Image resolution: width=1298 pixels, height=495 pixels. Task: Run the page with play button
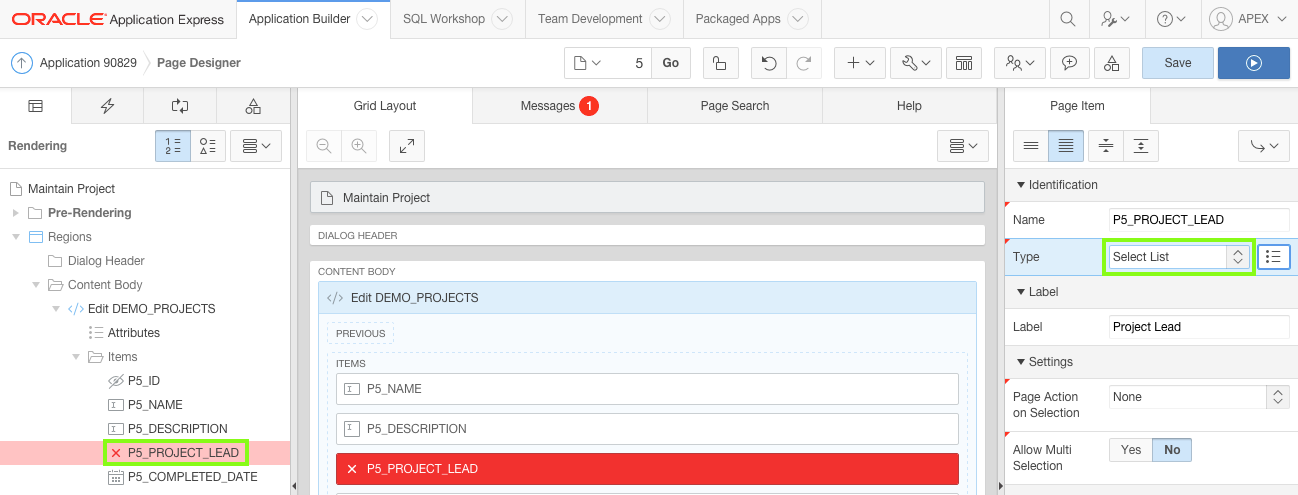click(x=1254, y=63)
